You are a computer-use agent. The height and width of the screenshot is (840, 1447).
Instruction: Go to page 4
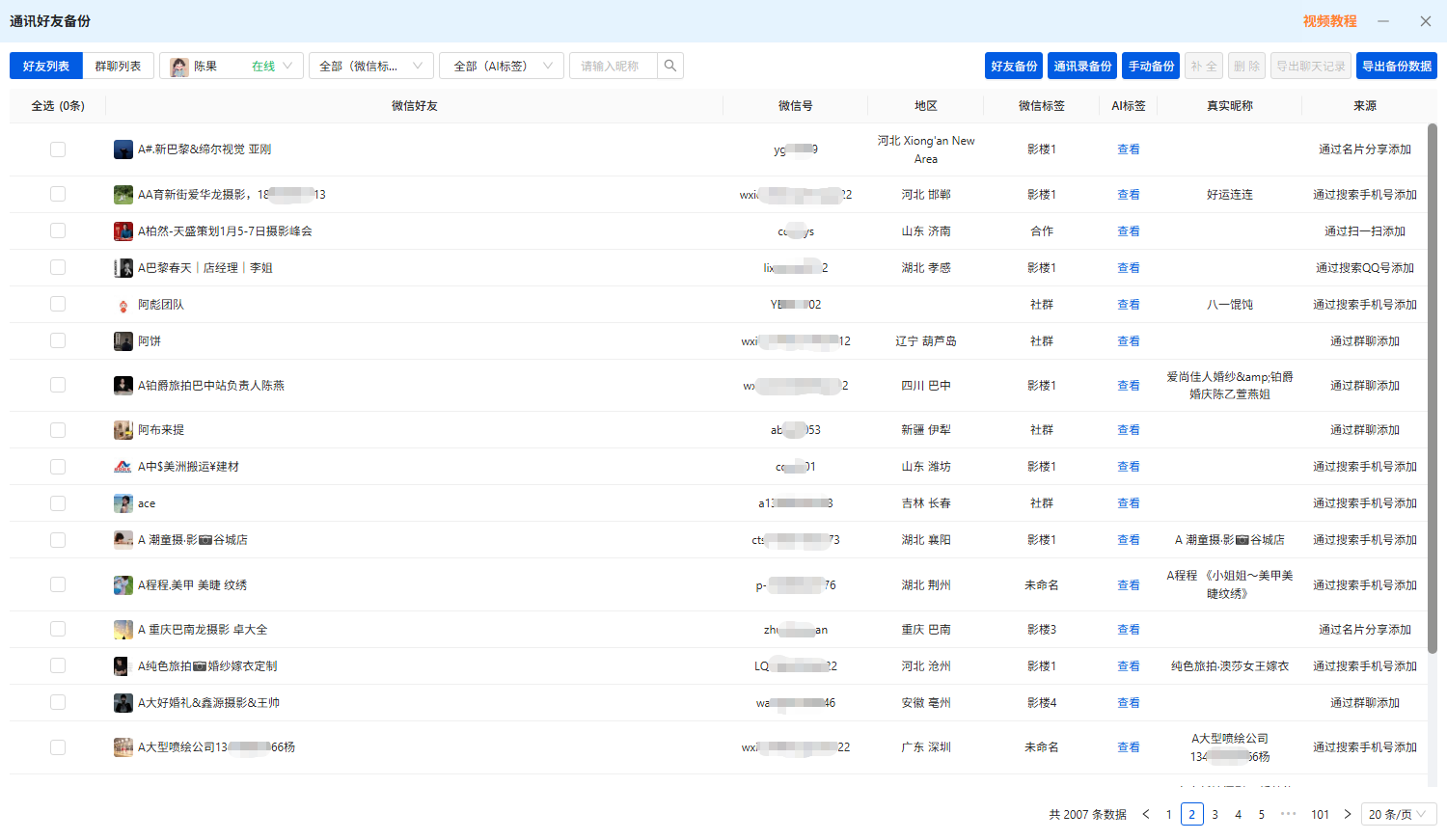coord(1239,815)
